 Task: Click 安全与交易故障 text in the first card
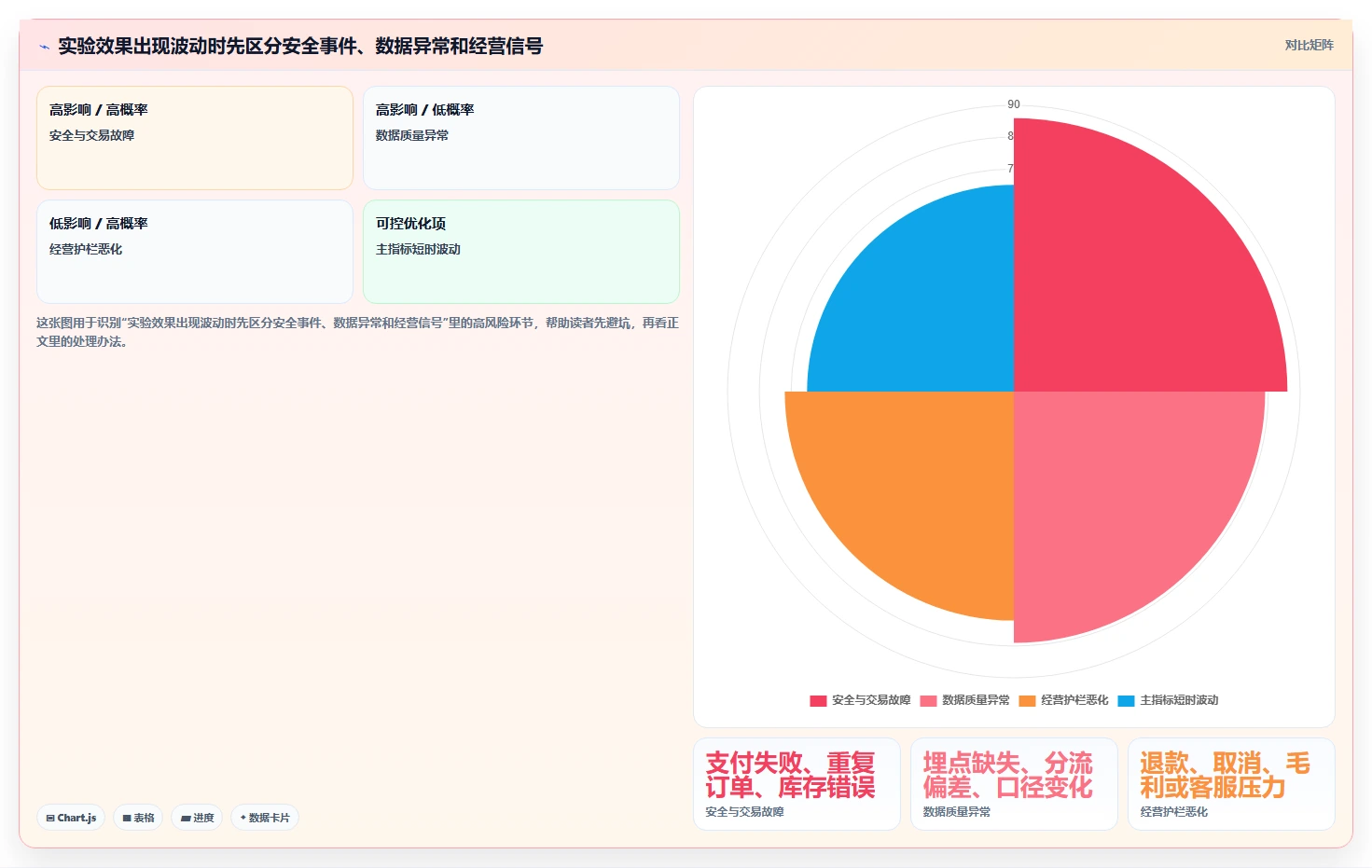[91, 135]
